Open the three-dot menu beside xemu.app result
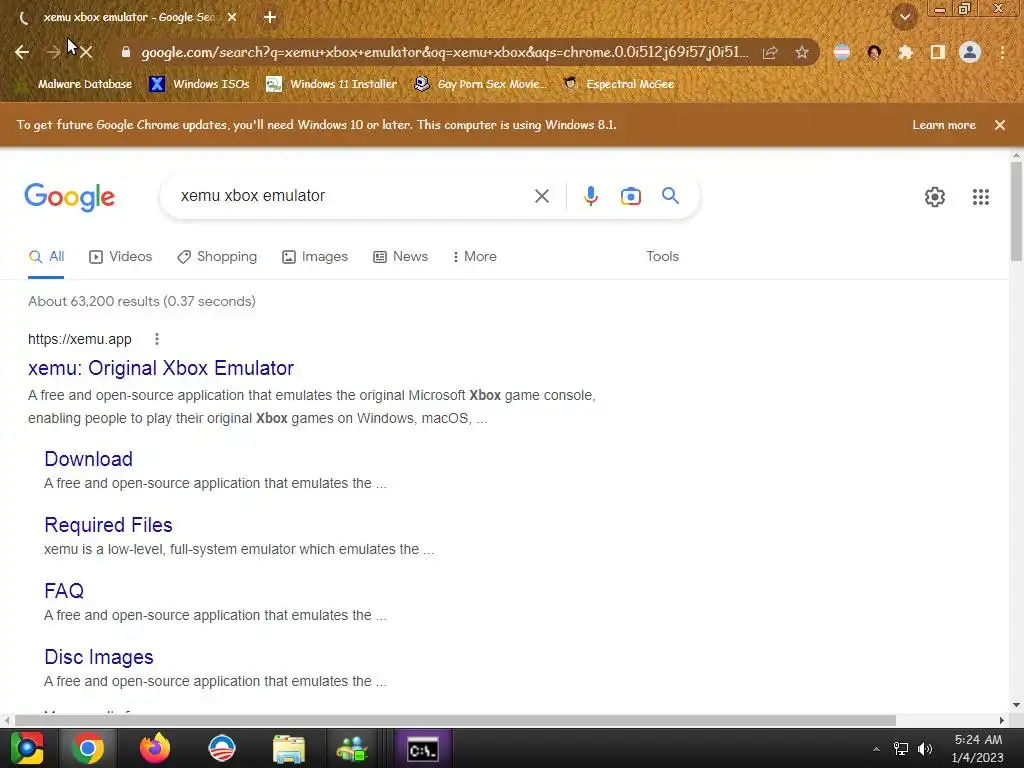Image resolution: width=1024 pixels, height=768 pixels. [157, 339]
